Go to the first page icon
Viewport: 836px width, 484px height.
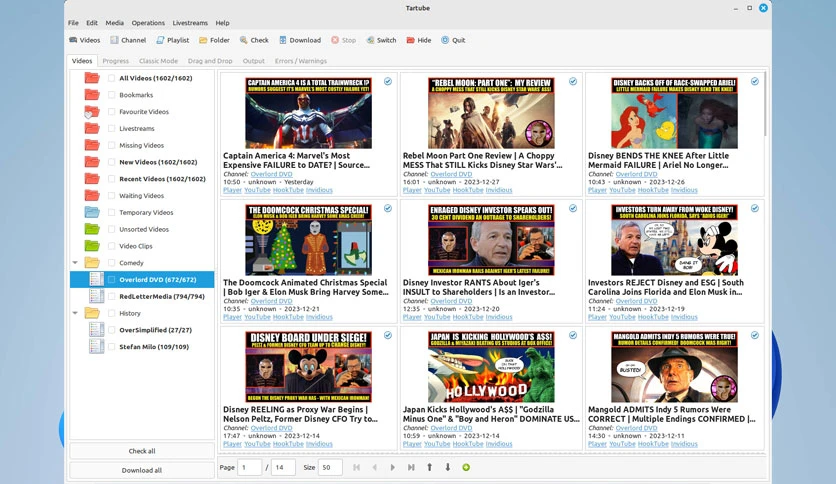(356, 467)
